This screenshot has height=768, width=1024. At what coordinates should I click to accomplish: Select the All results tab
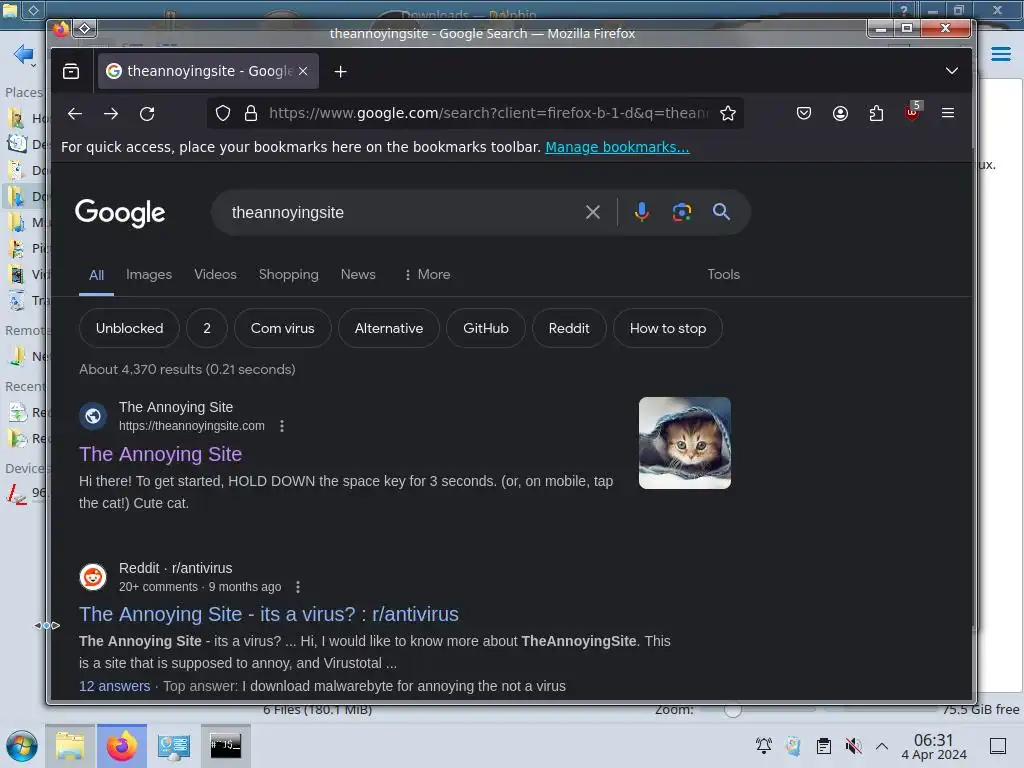coord(97,275)
